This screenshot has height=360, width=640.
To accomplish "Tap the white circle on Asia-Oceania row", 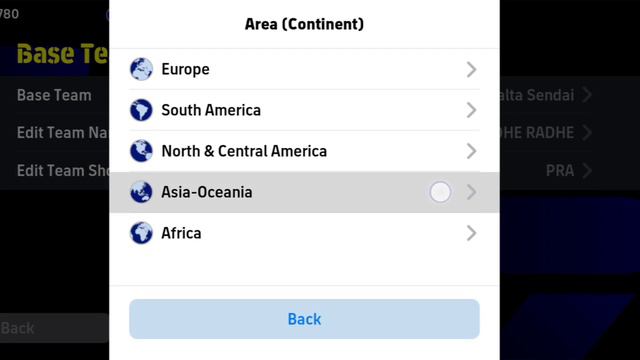I will click(x=440, y=192).
